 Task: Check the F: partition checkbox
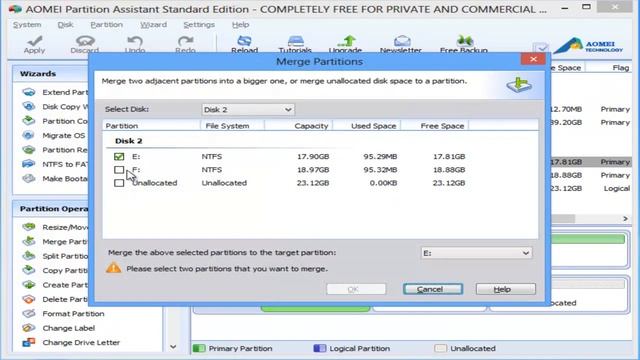tap(119, 169)
